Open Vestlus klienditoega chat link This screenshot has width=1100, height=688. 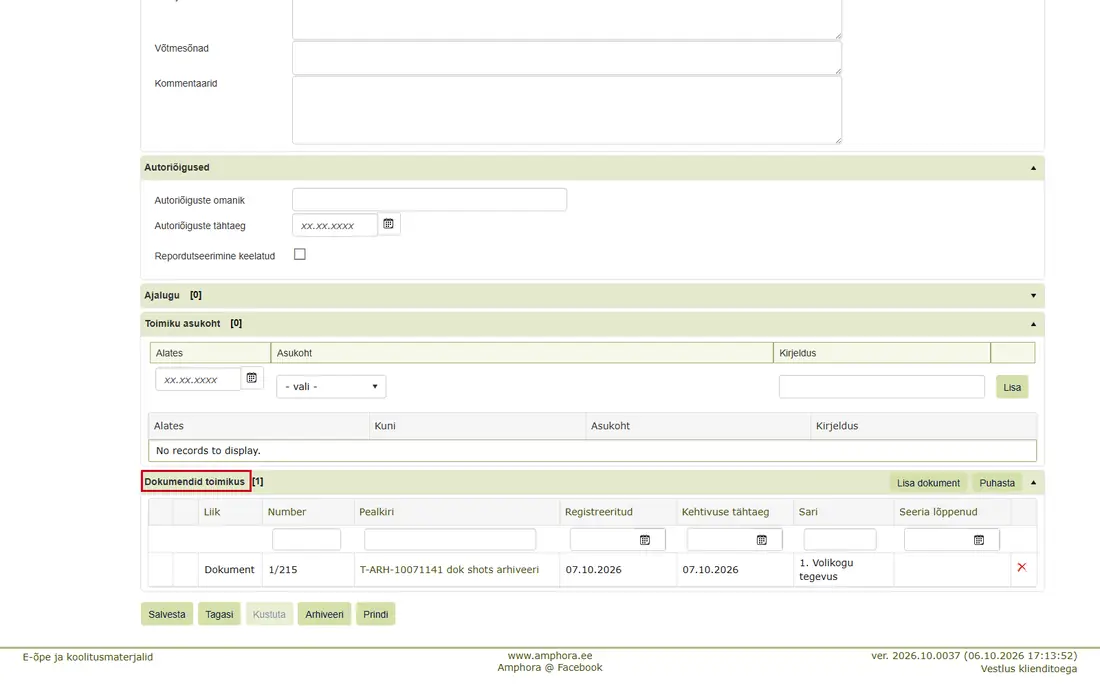coord(1028,669)
